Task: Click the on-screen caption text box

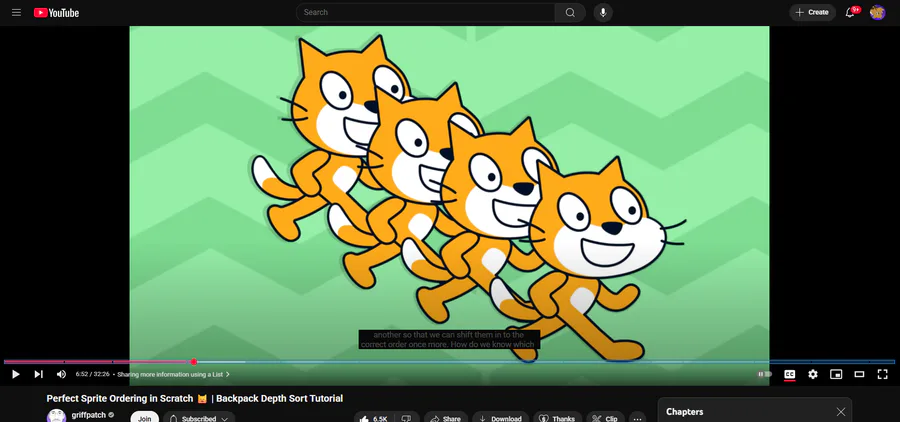Action: 449,339
